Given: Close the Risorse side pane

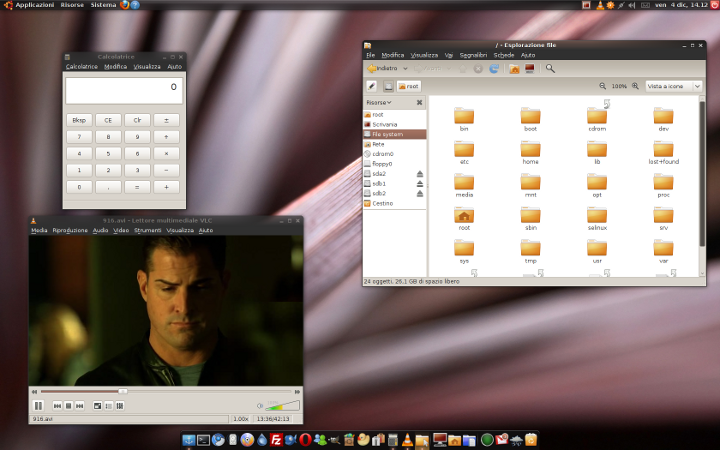Looking at the screenshot, I should point(419,102).
